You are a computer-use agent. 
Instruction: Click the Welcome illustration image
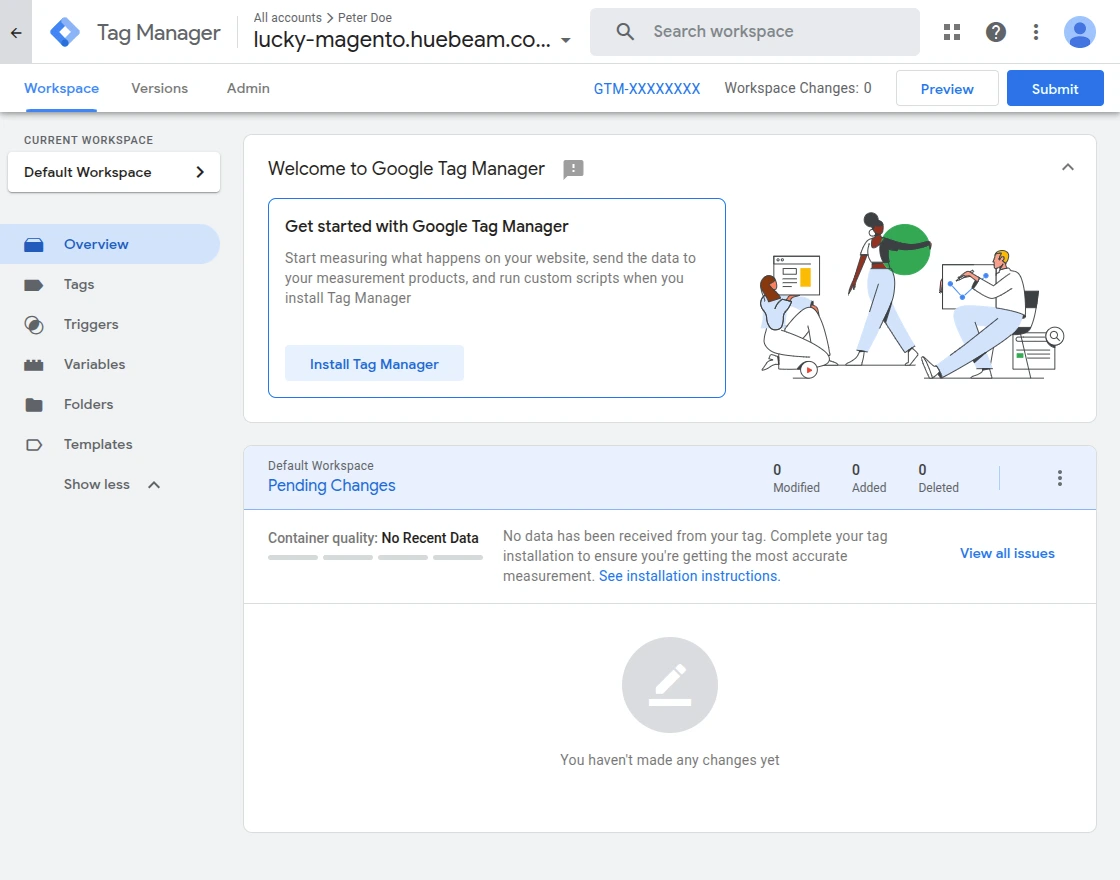(911, 295)
